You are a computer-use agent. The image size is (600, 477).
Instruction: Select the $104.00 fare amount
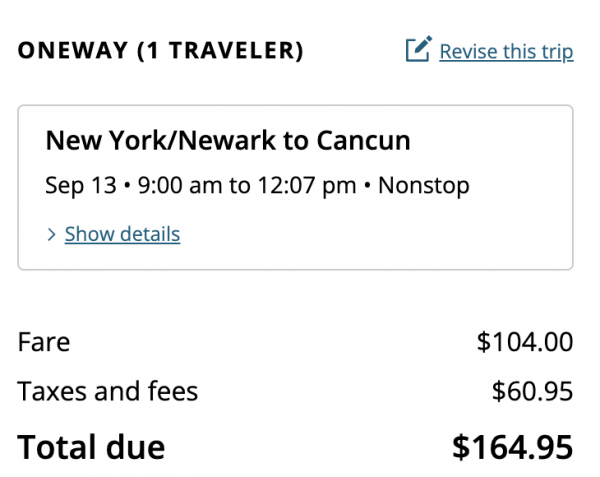point(524,342)
